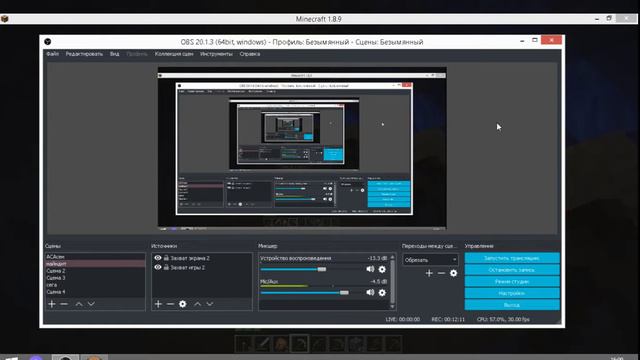This screenshot has width=640, height=360.
Task: Select Сцена 4 in Scenes list
Action: (95, 292)
